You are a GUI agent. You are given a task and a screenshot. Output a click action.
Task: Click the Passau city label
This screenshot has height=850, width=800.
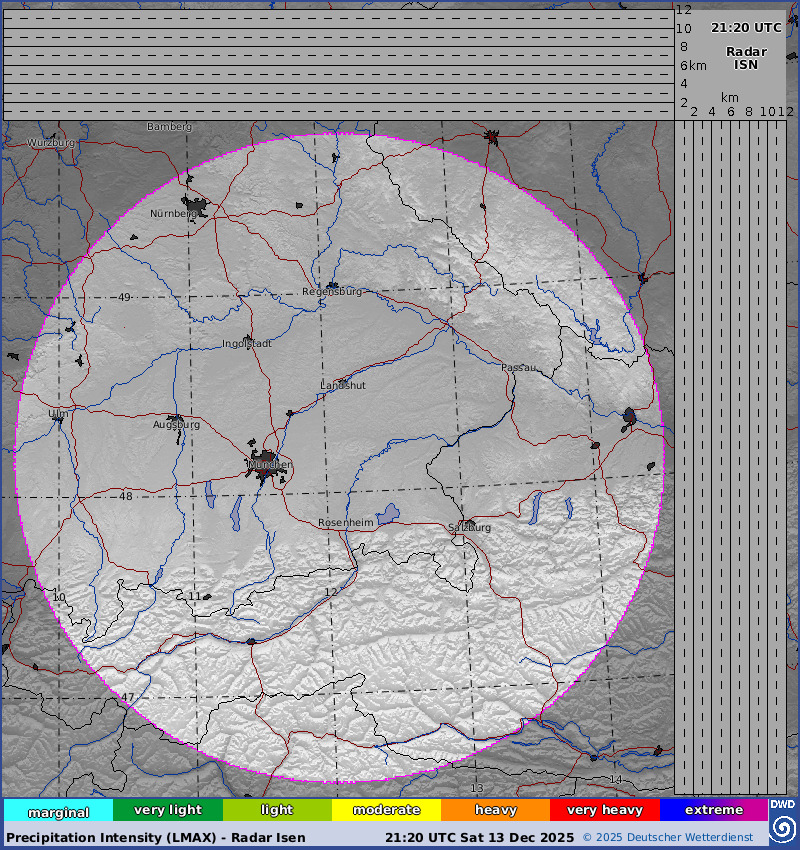pyautogui.click(x=519, y=368)
